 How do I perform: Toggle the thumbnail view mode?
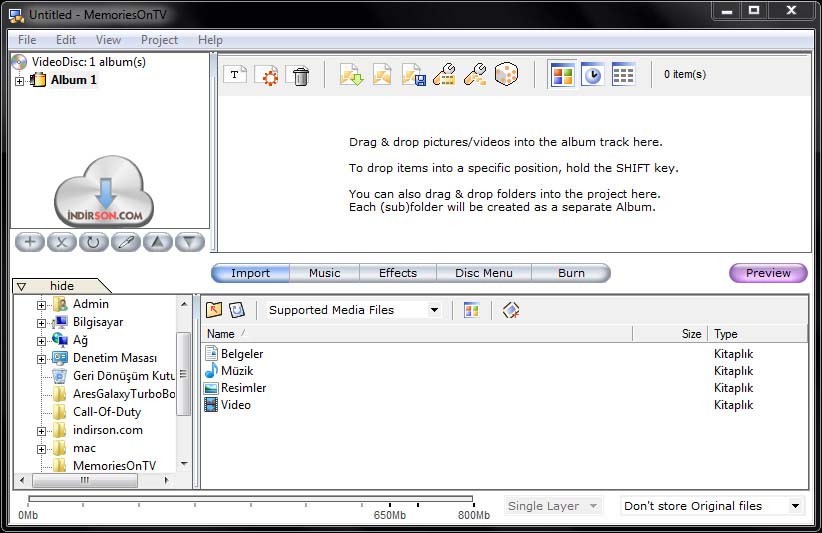(562, 75)
